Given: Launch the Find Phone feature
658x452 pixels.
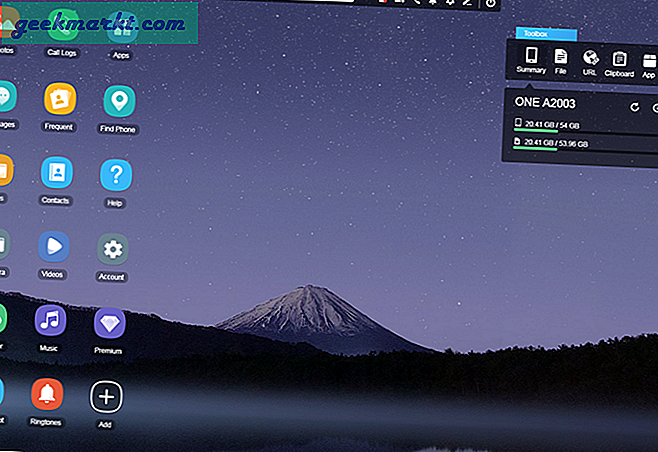Looking at the screenshot, I should (x=119, y=101).
